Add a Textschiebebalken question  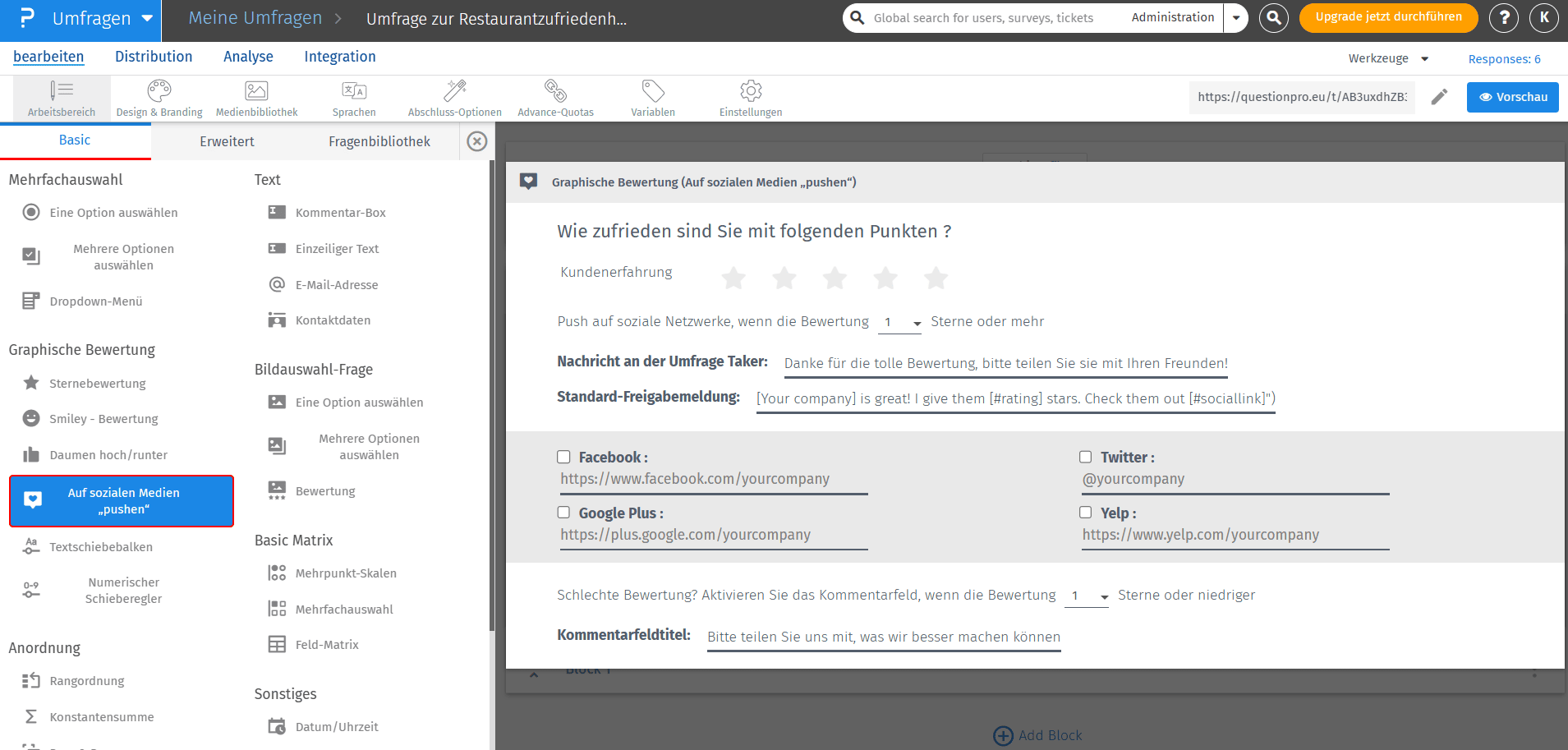[x=88, y=546]
